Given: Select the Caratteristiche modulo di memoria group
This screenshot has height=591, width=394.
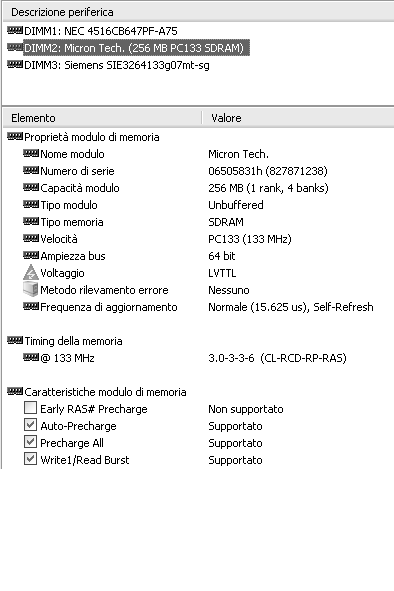Looking at the screenshot, I should point(105,392).
